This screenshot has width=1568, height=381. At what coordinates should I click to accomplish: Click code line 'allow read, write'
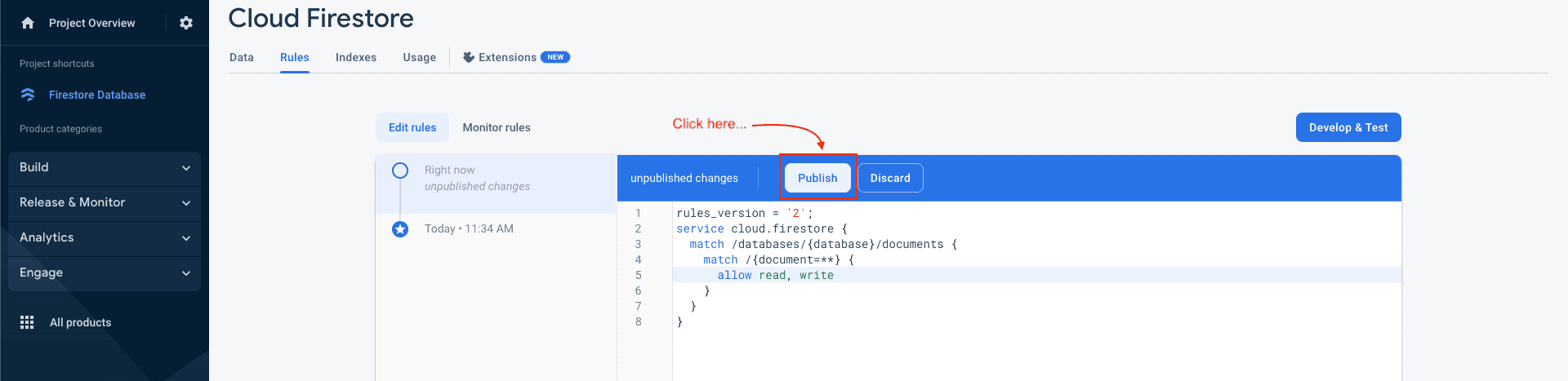(776, 275)
